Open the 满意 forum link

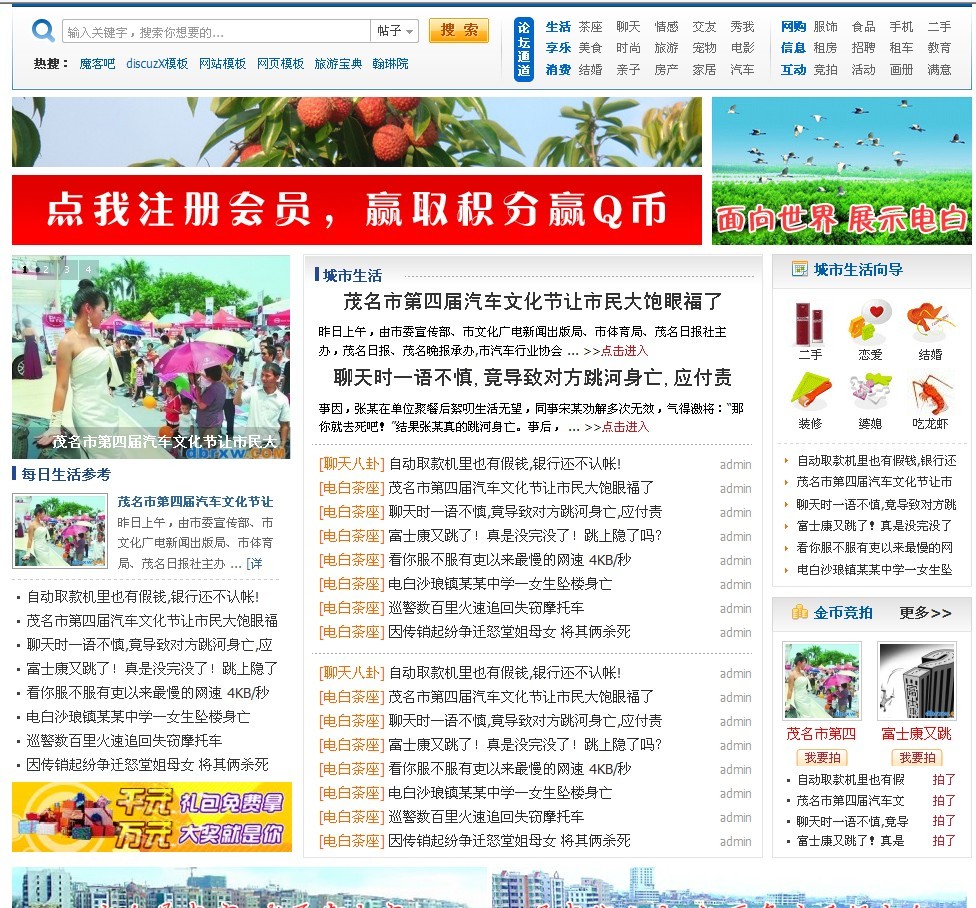click(939, 69)
